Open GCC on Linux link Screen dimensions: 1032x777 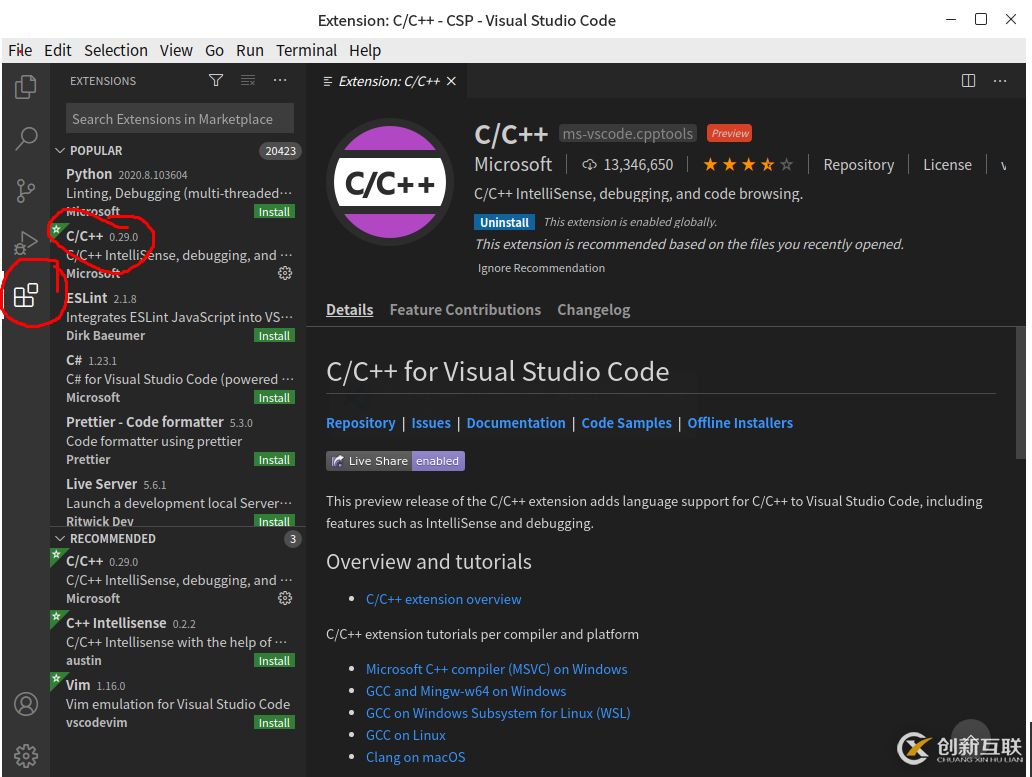pos(405,736)
